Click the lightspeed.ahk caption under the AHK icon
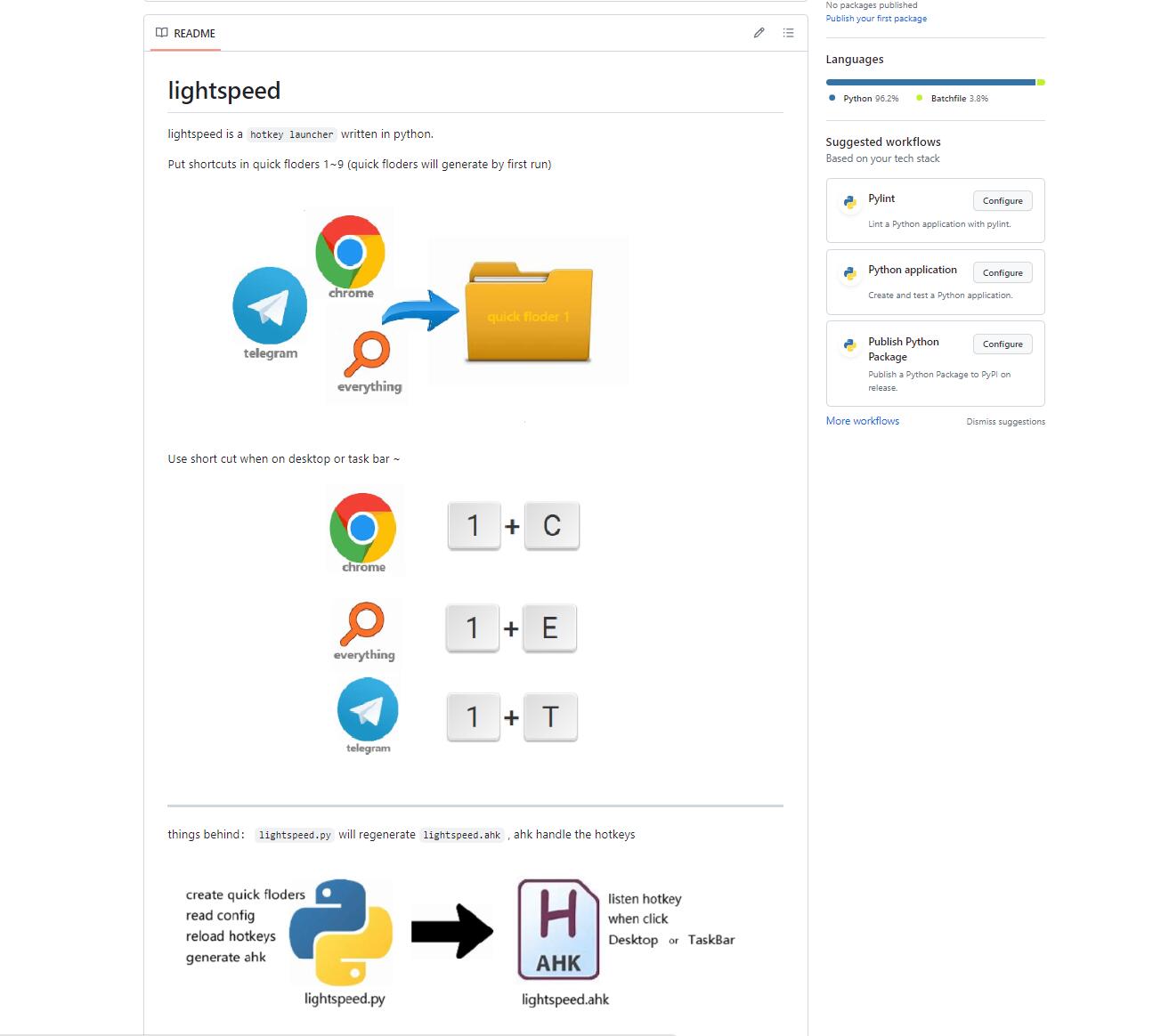Viewport: 1169px width, 1036px height. 565,1000
